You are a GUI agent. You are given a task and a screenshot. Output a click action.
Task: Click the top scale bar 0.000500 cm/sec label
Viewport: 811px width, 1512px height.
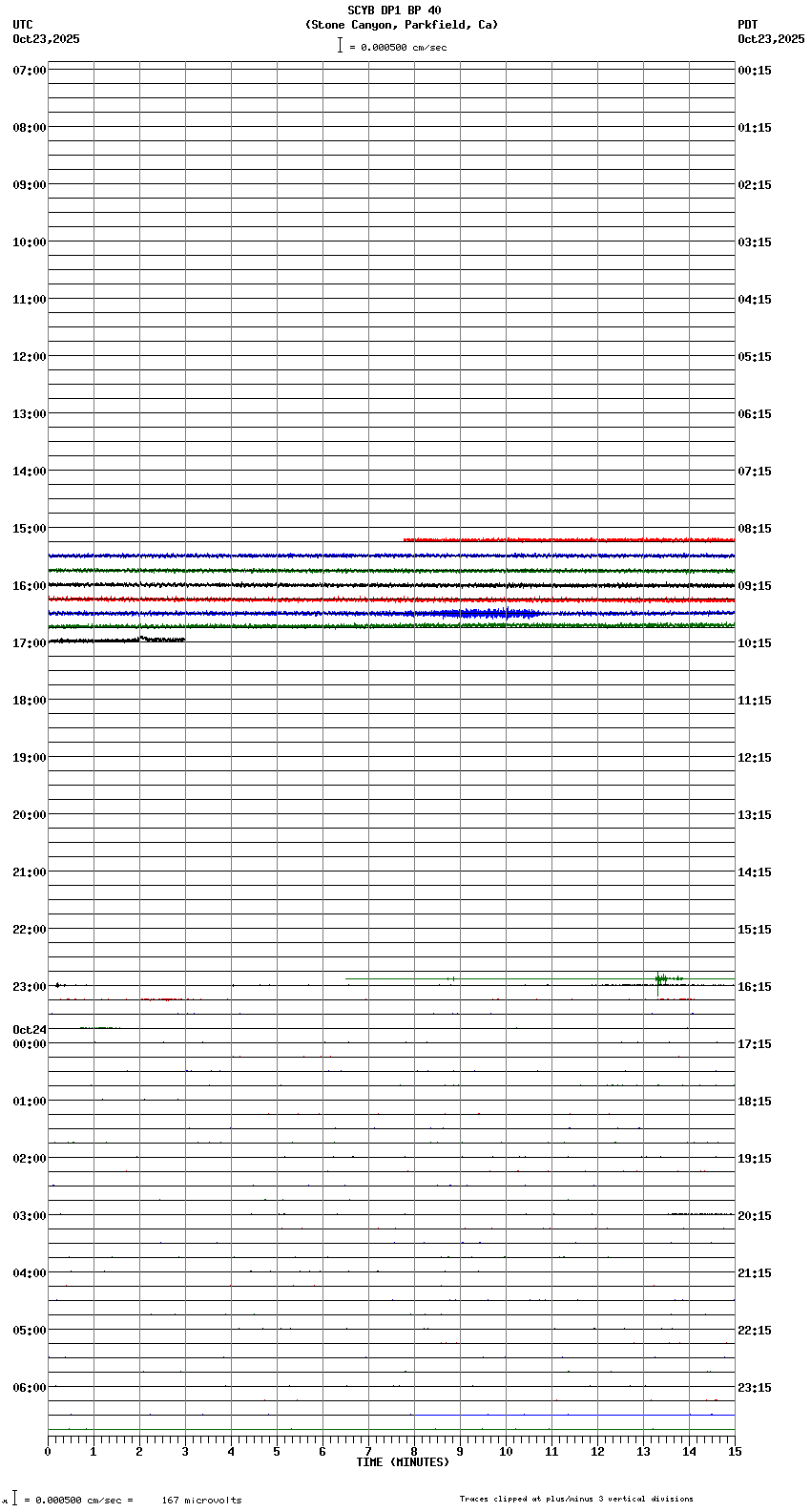397,47
